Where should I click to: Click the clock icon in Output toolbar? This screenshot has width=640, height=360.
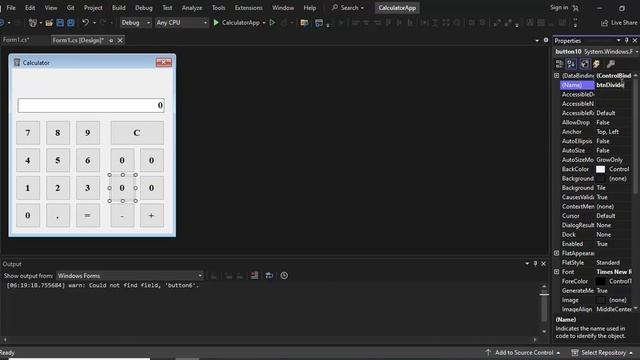pyautogui.click(x=284, y=276)
